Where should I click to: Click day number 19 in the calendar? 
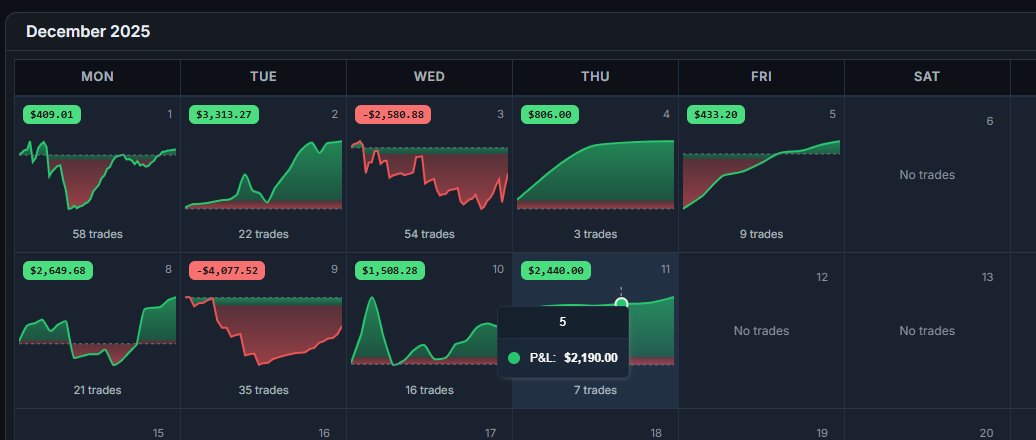click(821, 433)
